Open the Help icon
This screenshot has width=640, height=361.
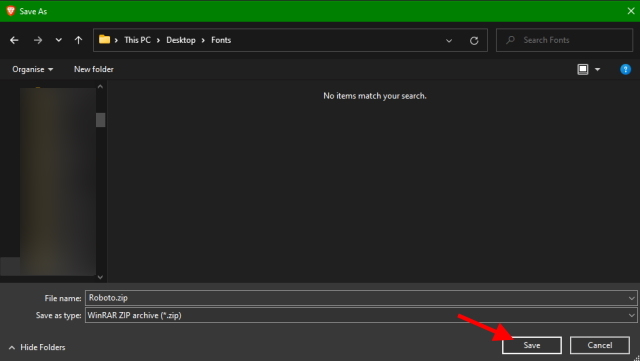pos(625,69)
